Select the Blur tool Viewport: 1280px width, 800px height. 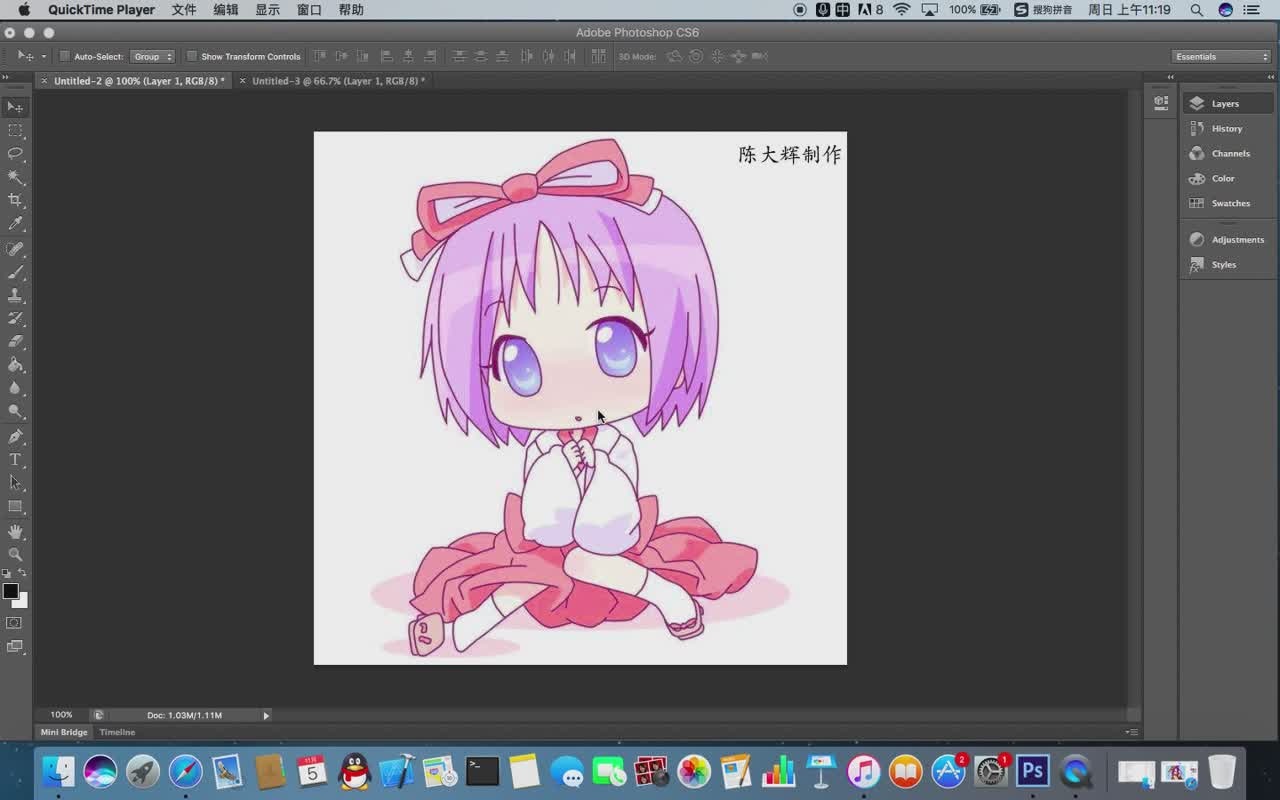coord(15,388)
